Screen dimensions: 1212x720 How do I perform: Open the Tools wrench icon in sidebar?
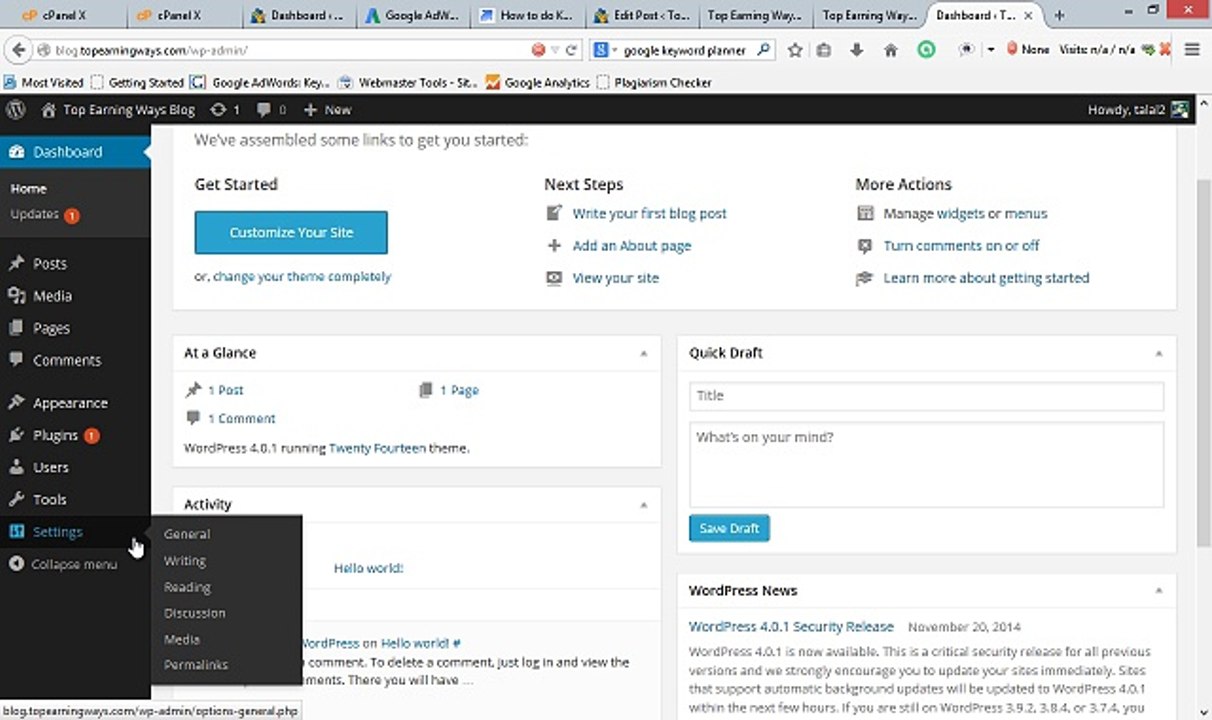point(16,499)
